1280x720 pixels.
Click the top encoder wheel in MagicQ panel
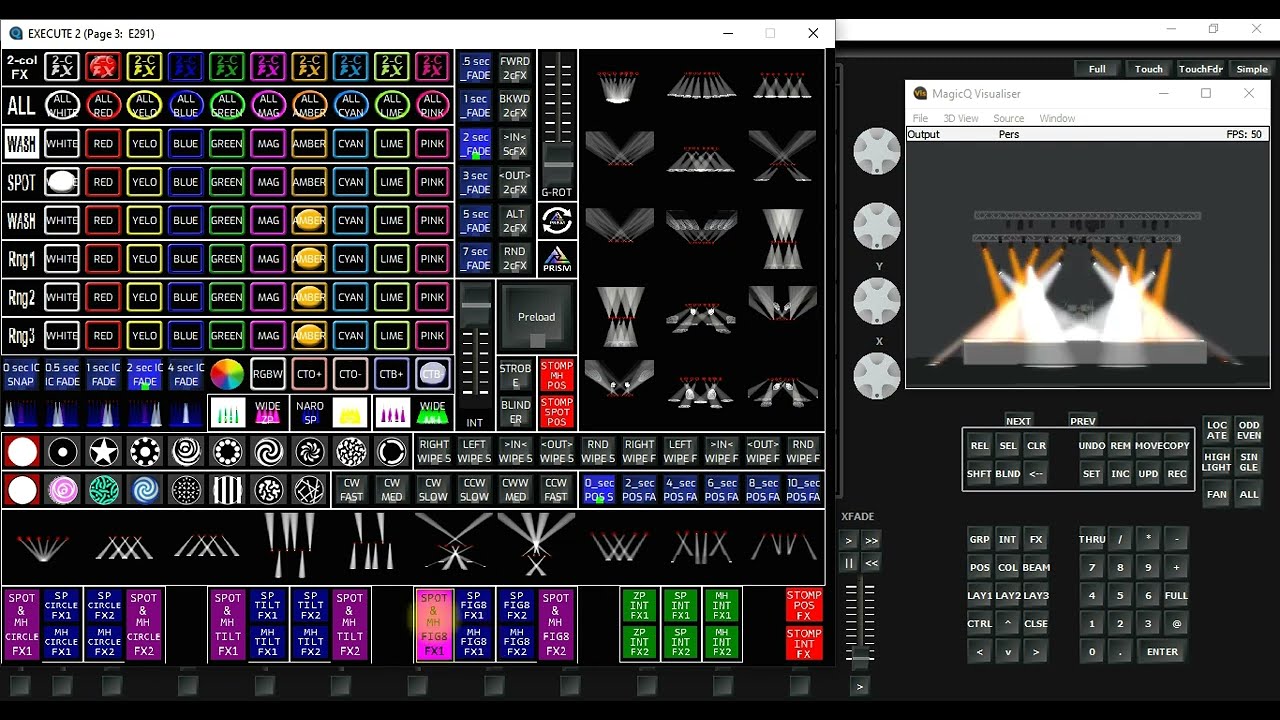click(x=876, y=150)
